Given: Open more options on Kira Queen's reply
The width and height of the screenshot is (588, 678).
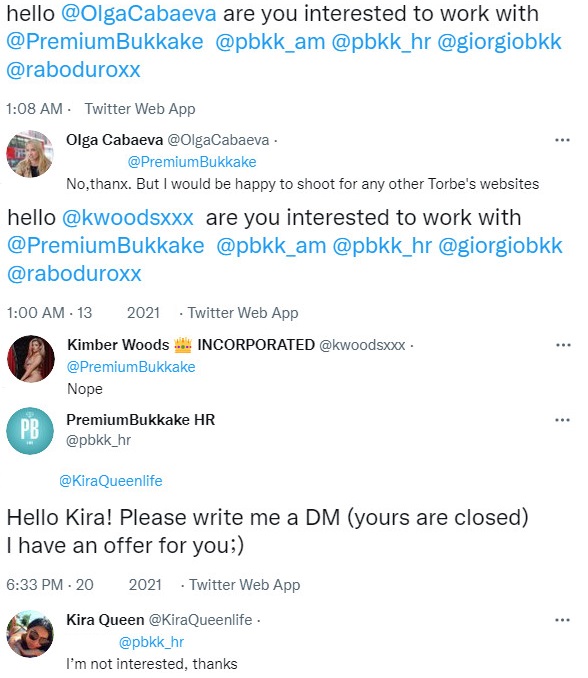Looking at the screenshot, I should 562,620.
